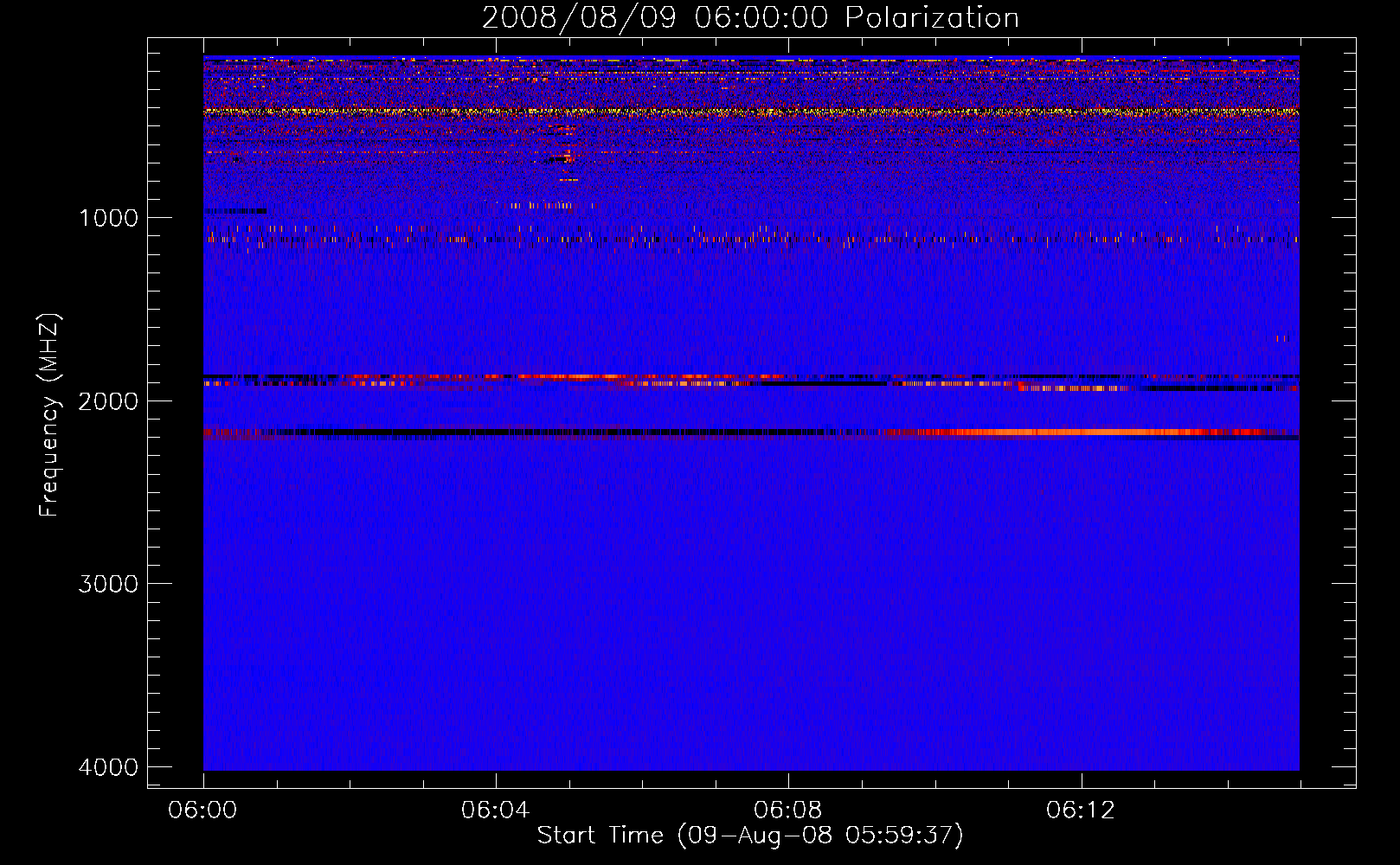Click the "Start Time (09-Aug-08 05:59:37)" label
The width and height of the screenshot is (1400, 865).
(x=750, y=836)
